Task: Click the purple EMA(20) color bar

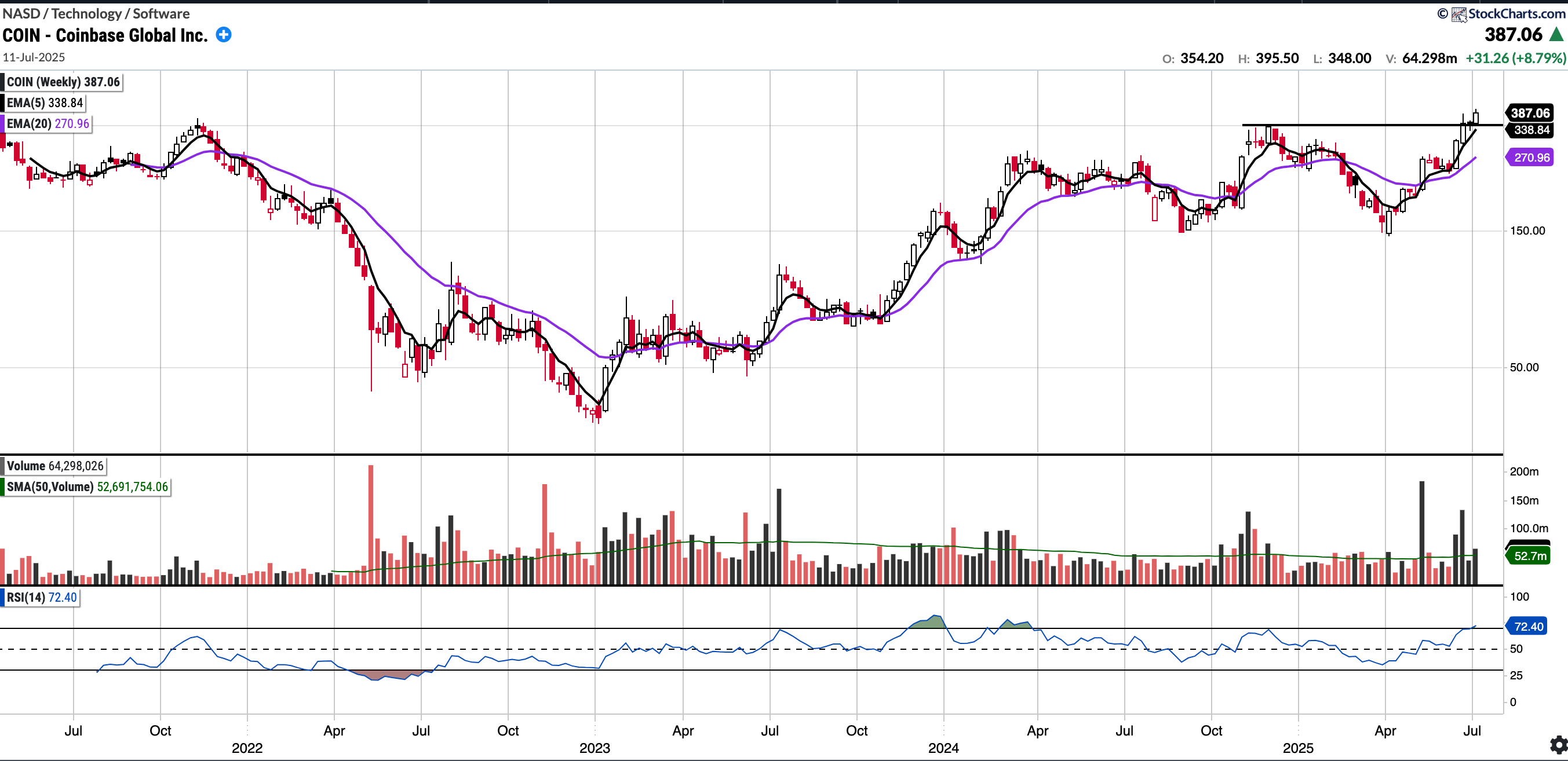Action: [x=2, y=123]
